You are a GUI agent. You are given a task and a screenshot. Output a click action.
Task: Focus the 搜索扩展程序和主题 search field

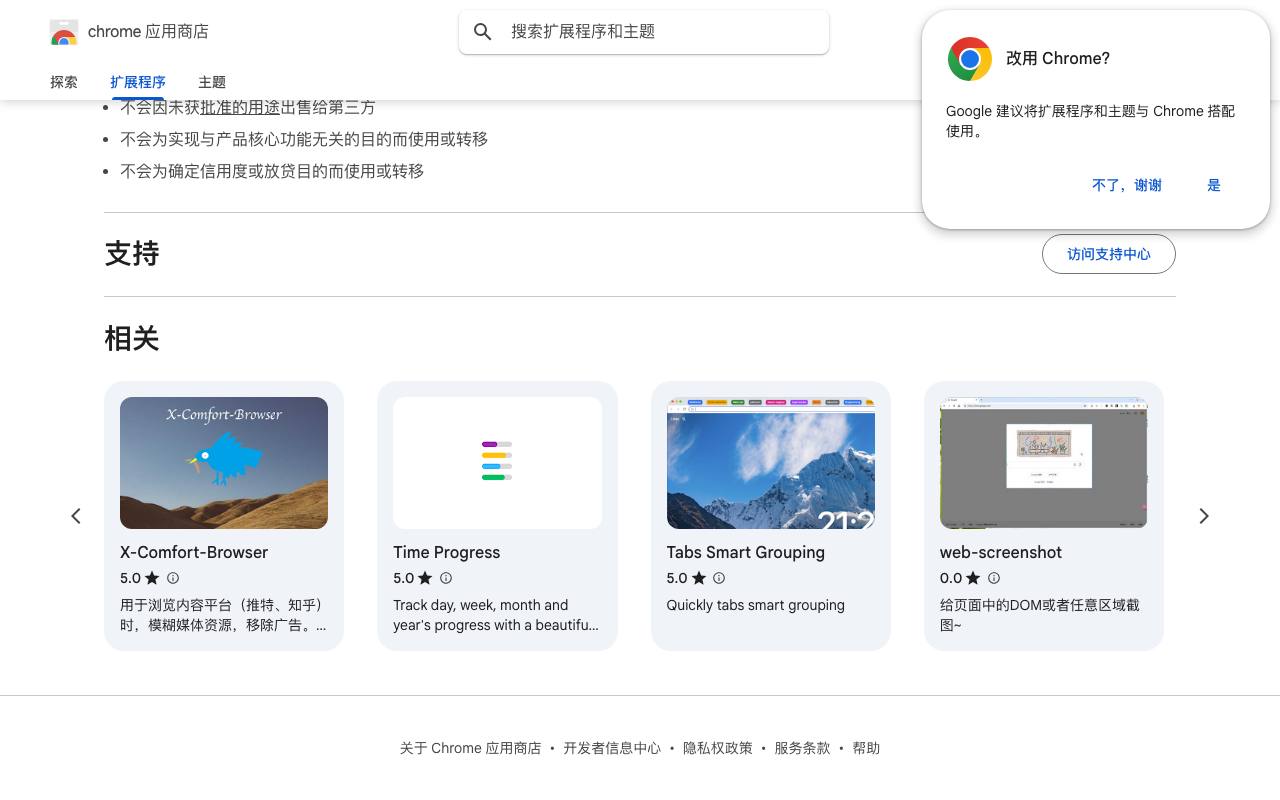point(644,32)
